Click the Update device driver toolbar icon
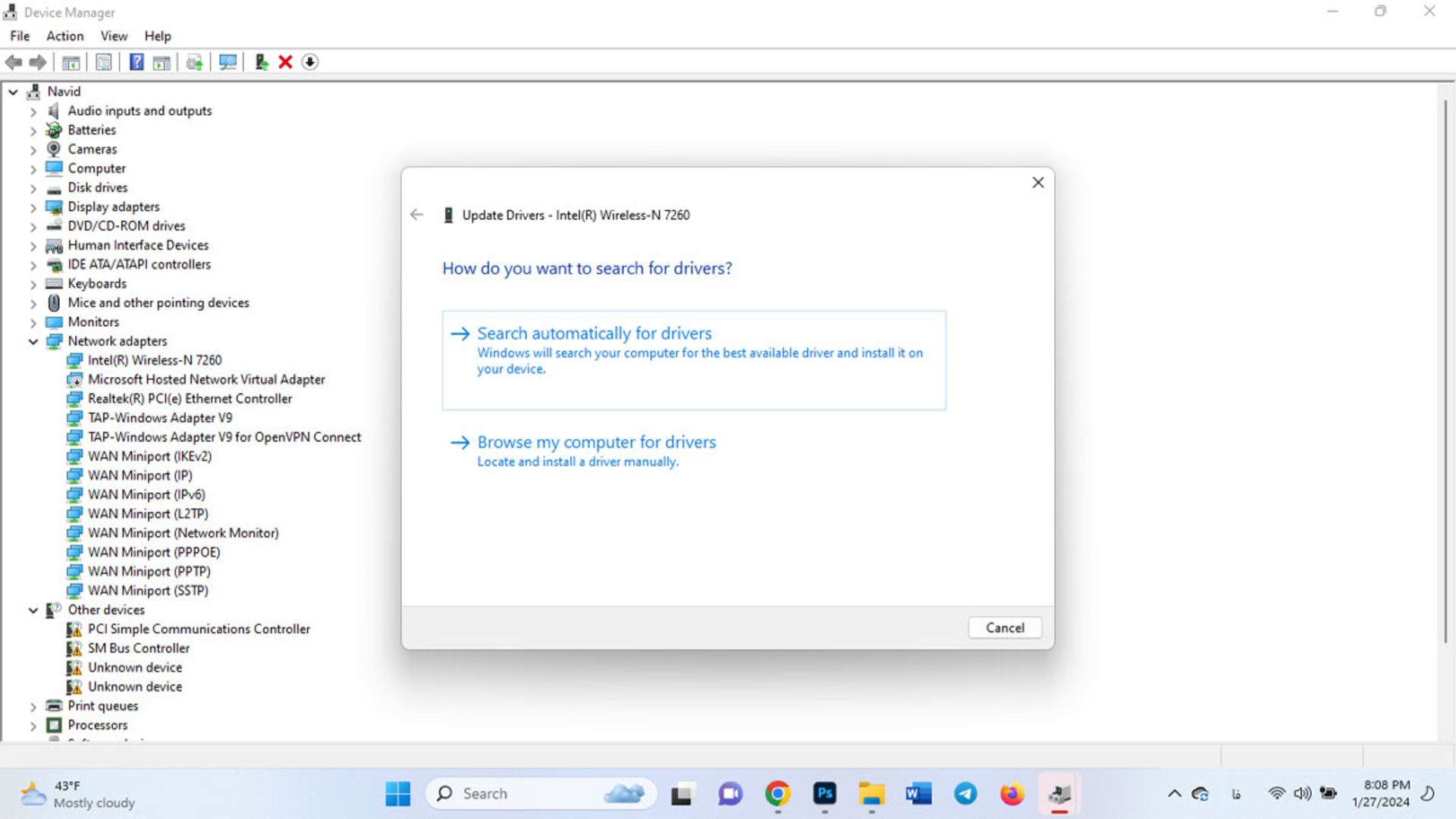The width and height of the screenshot is (1456, 819). [x=261, y=62]
